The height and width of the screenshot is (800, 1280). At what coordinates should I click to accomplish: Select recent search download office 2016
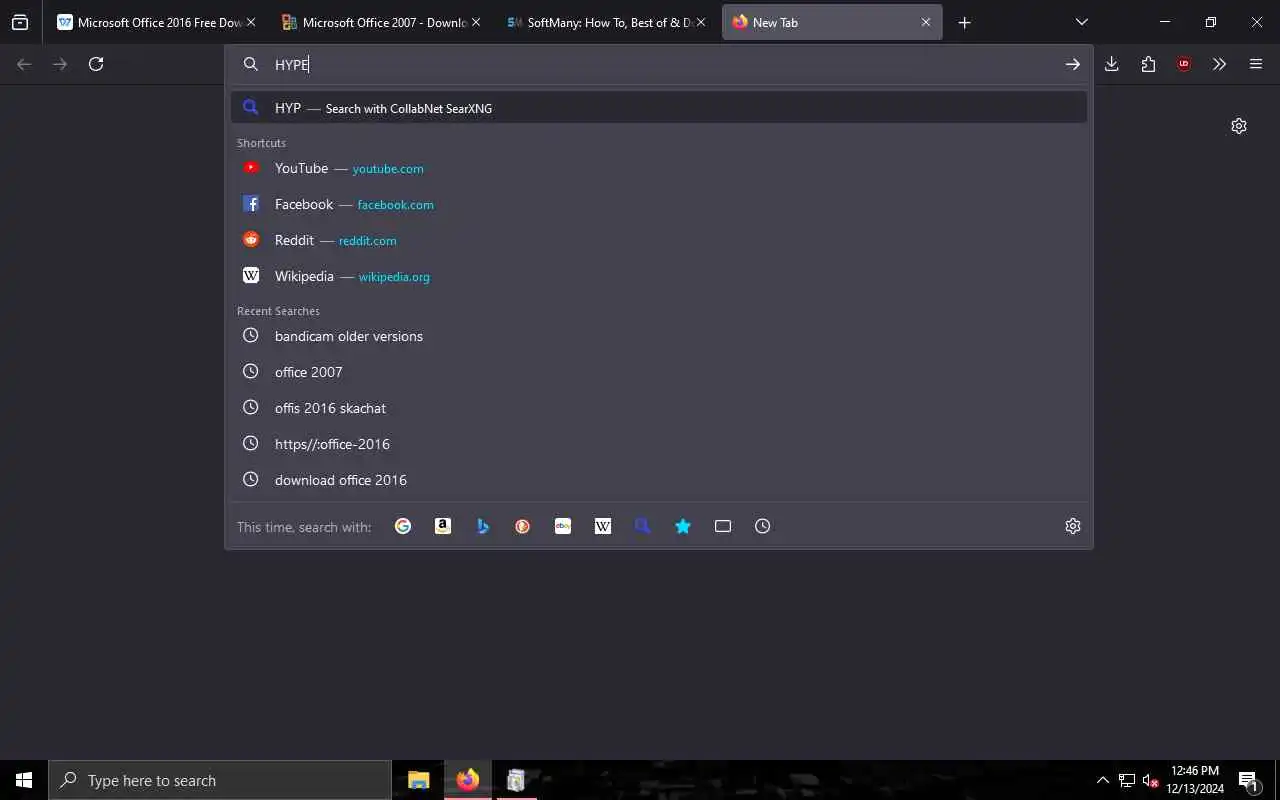click(659, 480)
